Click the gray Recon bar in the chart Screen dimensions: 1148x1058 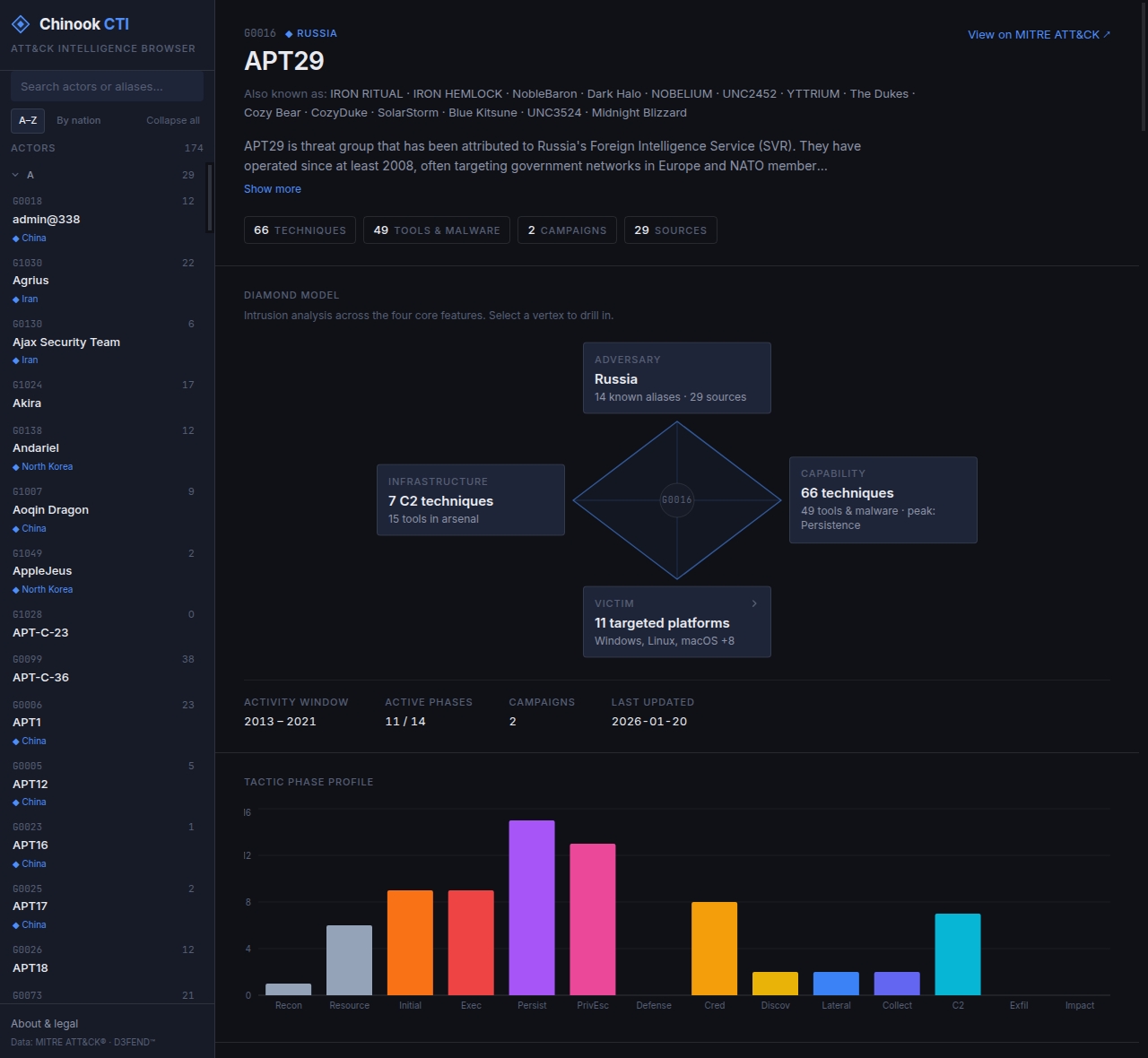[x=289, y=989]
